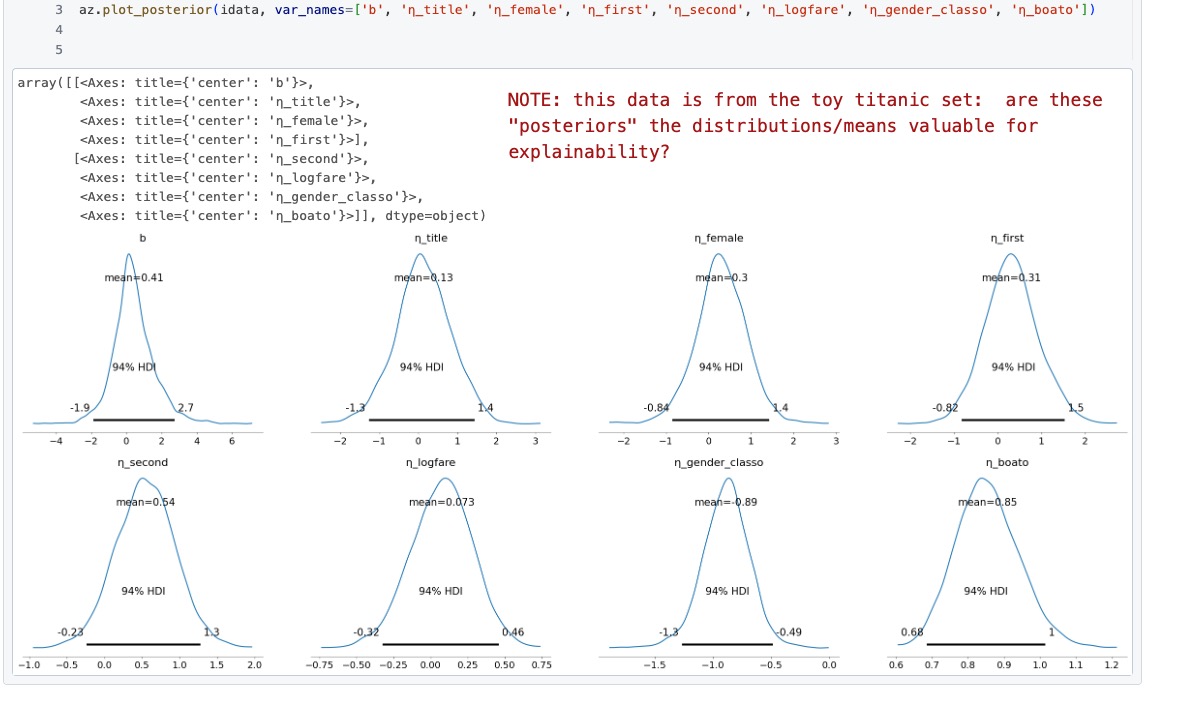Click the black HDI bar in the b plot
Image resolution: width=1199 pixels, height=705 pixels.
(x=134, y=420)
